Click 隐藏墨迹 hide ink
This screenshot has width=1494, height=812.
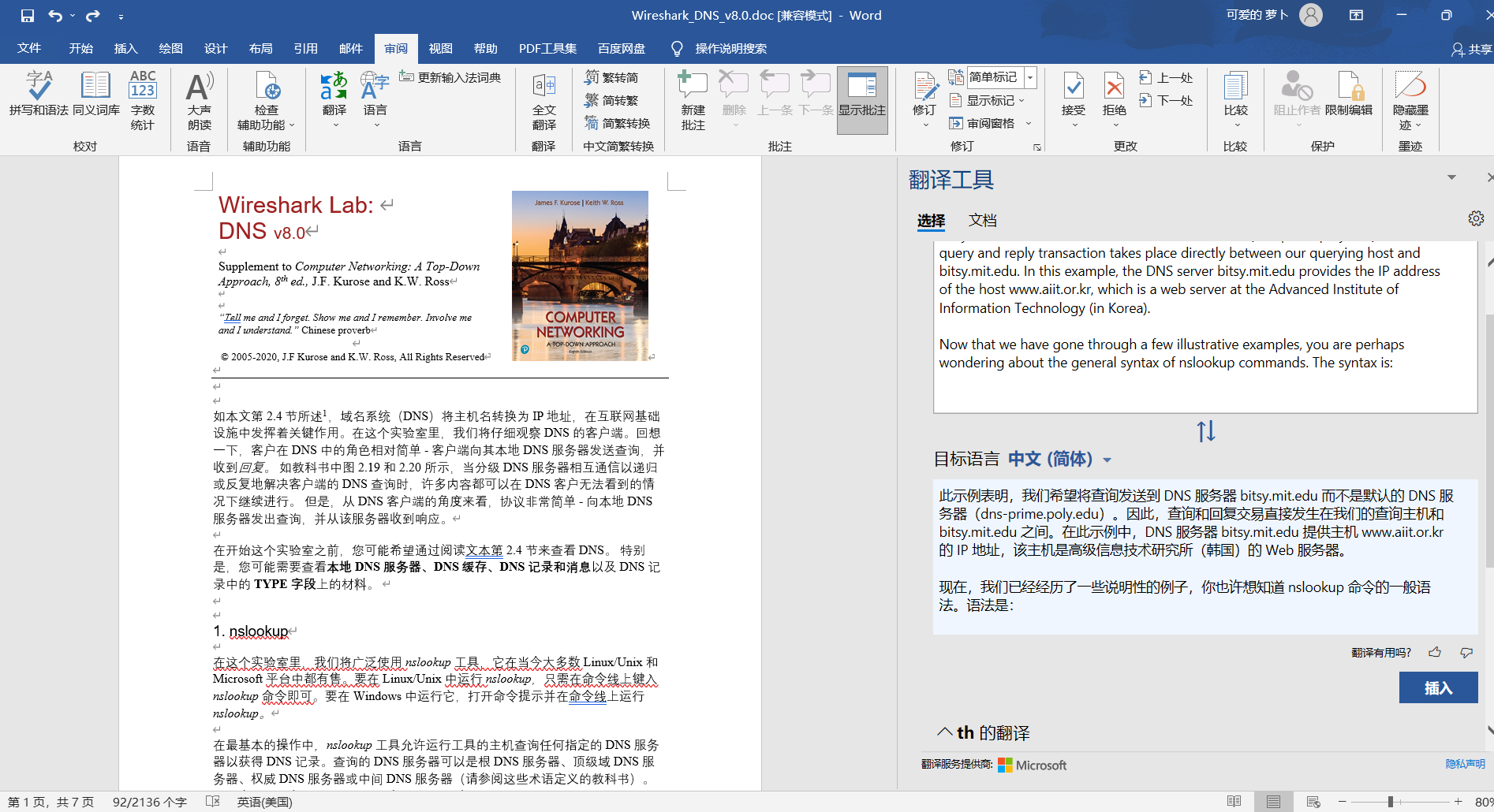point(1410,101)
